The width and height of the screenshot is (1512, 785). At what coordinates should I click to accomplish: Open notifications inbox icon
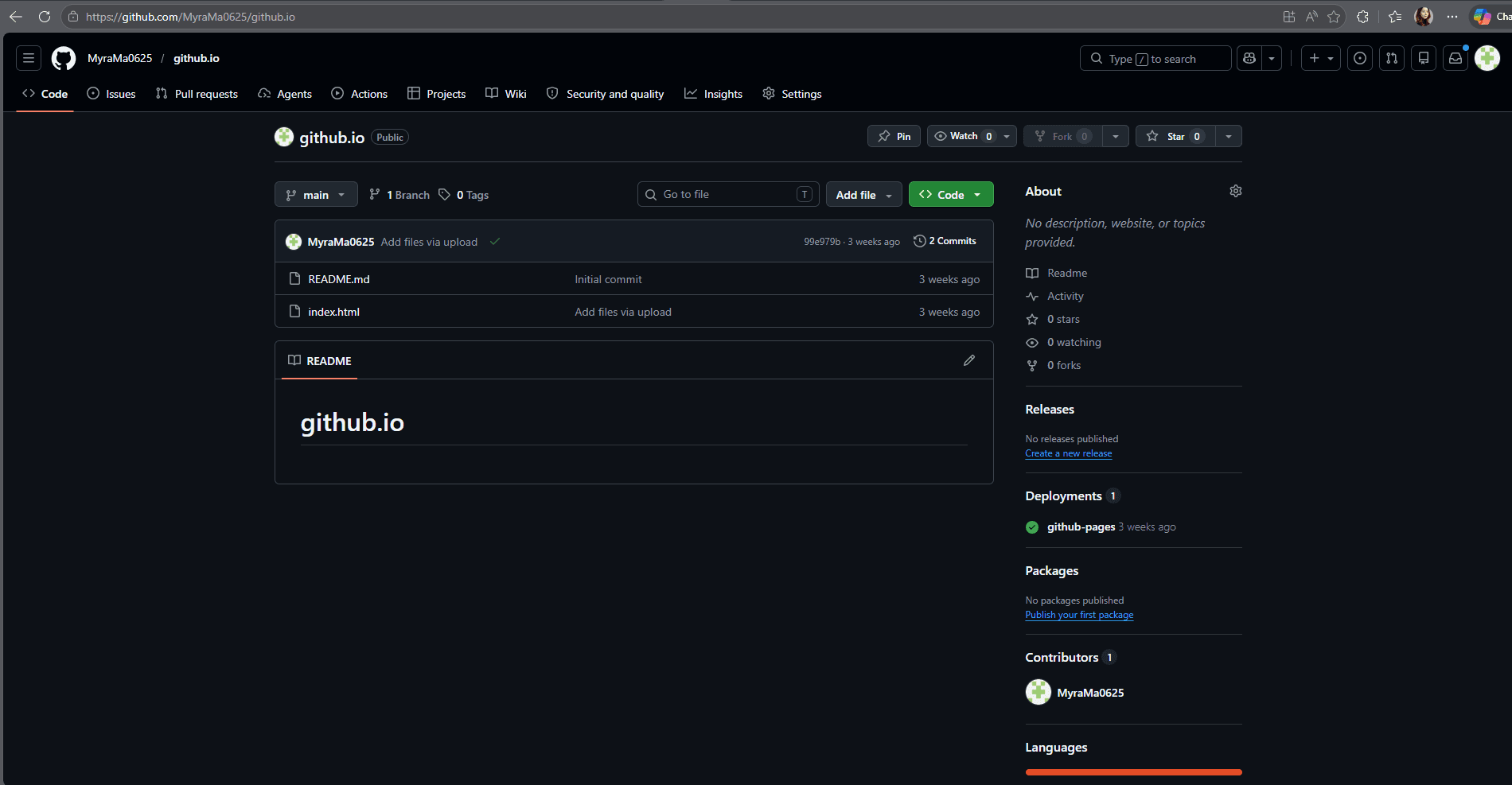click(1455, 58)
